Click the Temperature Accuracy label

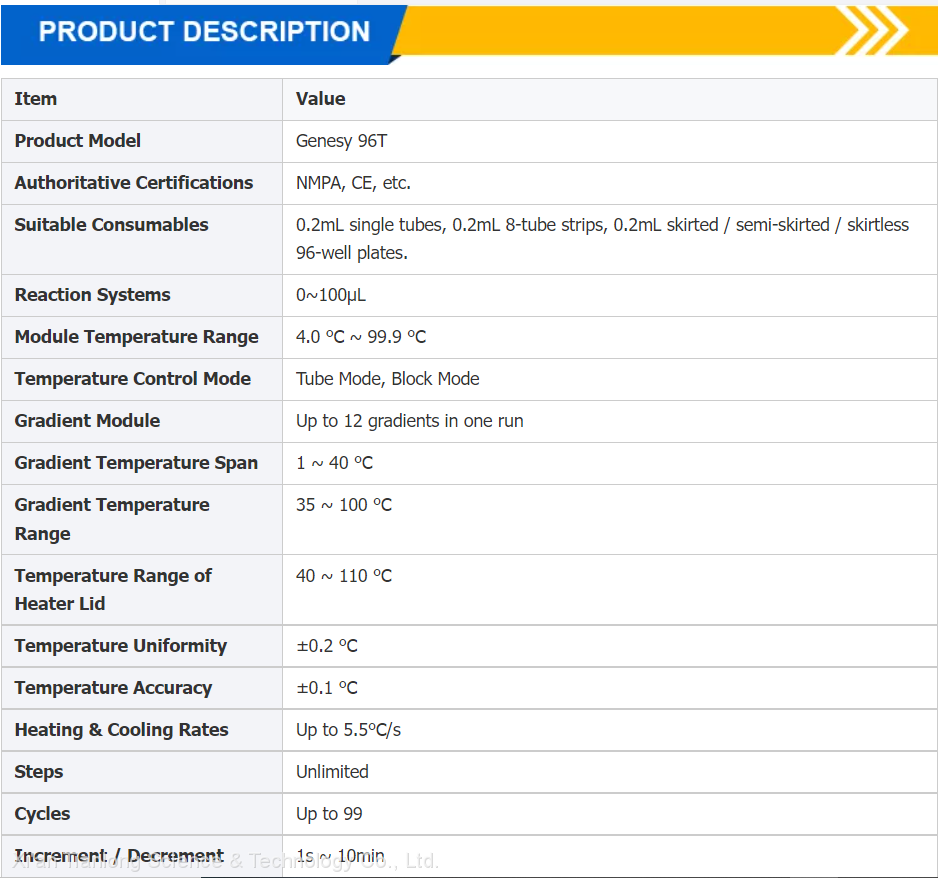pyautogui.click(x=113, y=688)
